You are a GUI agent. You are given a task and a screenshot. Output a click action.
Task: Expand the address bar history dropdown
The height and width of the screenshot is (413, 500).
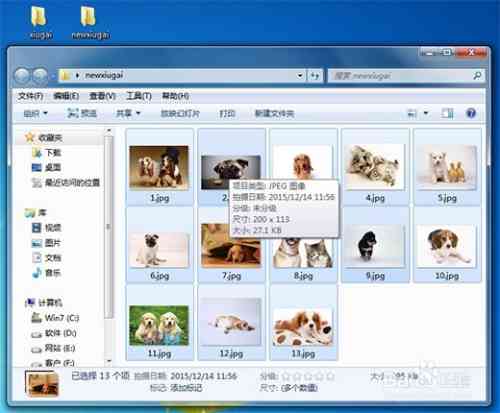[x=300, y=76]
